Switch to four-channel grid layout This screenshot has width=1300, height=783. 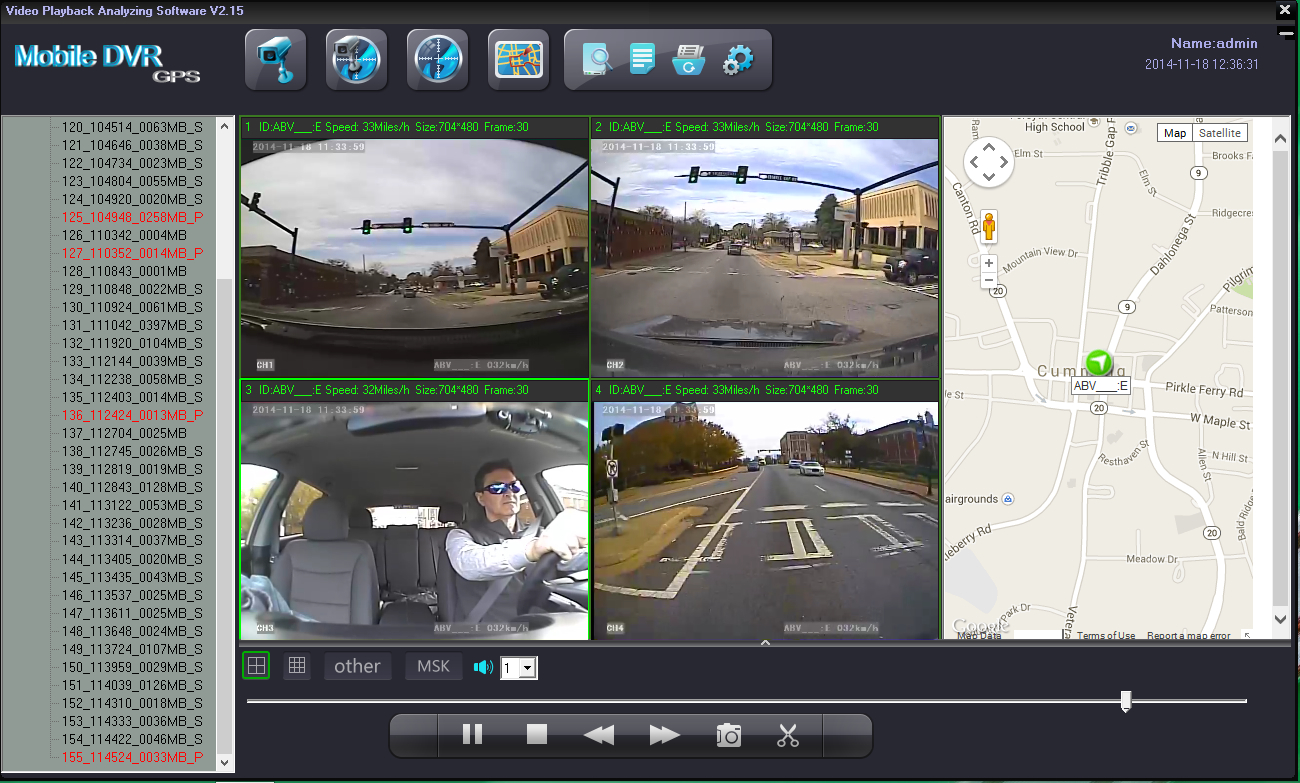(257, 666)
